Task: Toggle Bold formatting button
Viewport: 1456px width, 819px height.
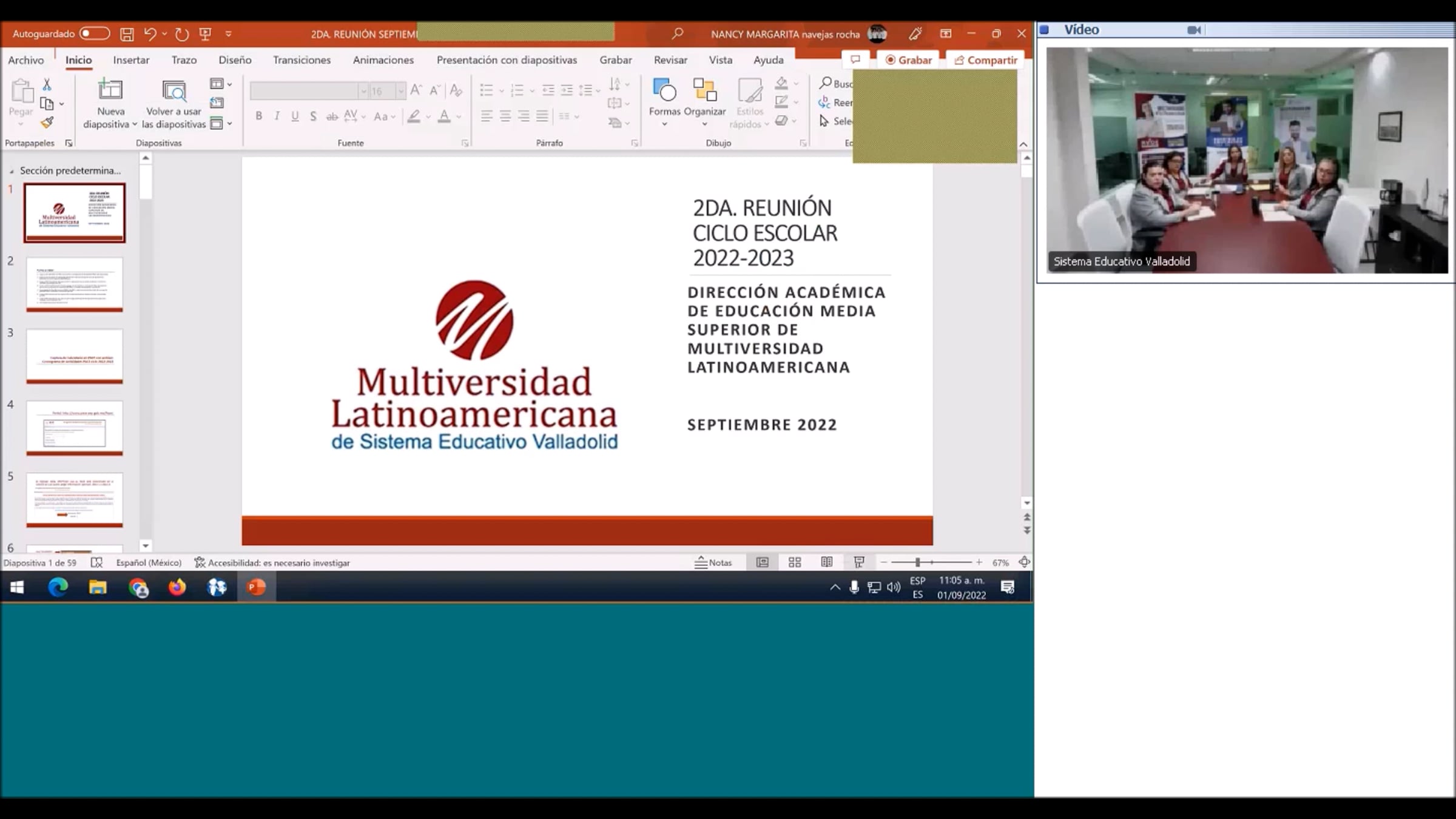Action: click(258, 116)
